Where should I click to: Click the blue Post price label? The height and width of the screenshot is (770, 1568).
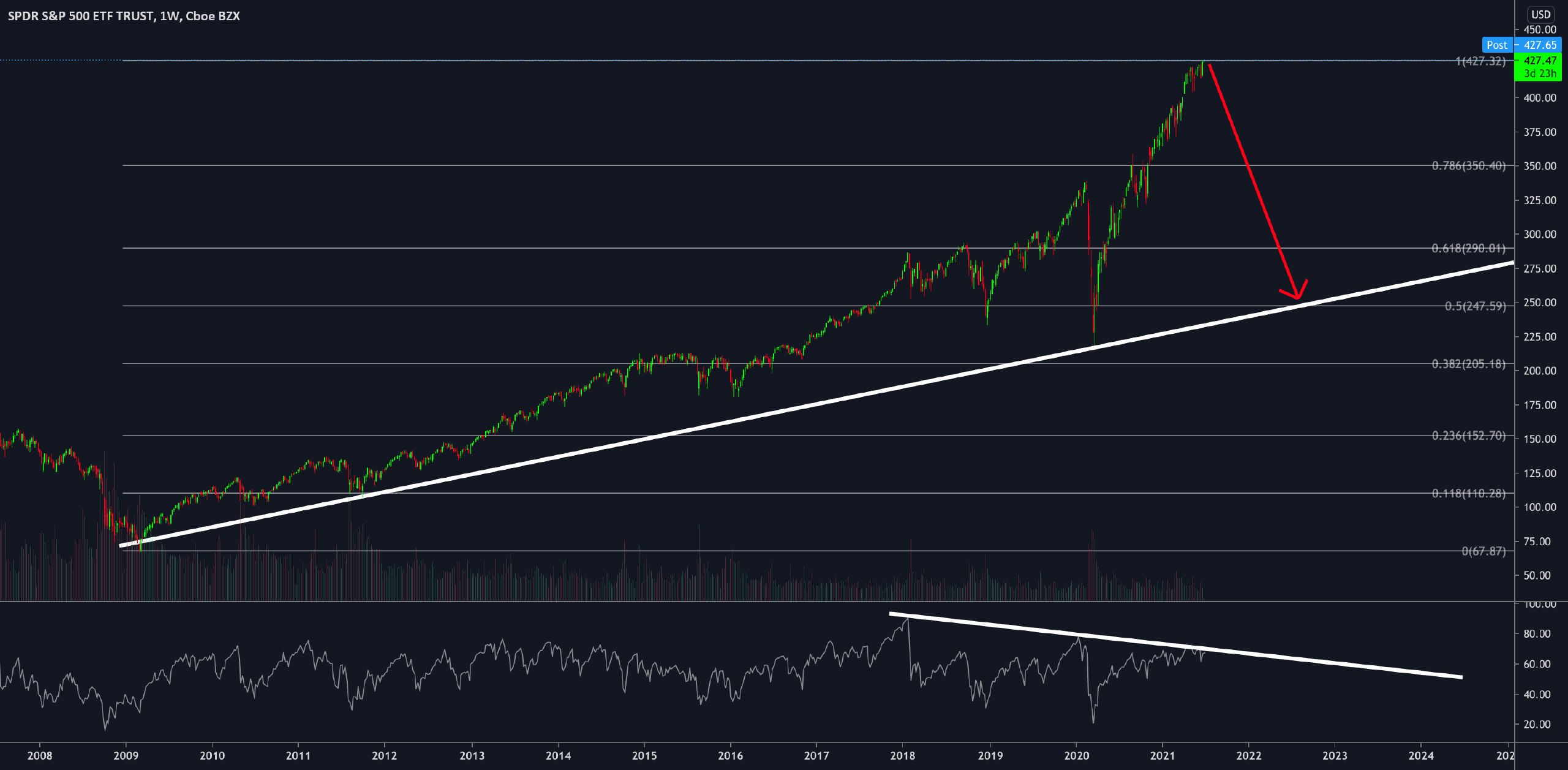pyautogui.click(x=1496, y=45)
